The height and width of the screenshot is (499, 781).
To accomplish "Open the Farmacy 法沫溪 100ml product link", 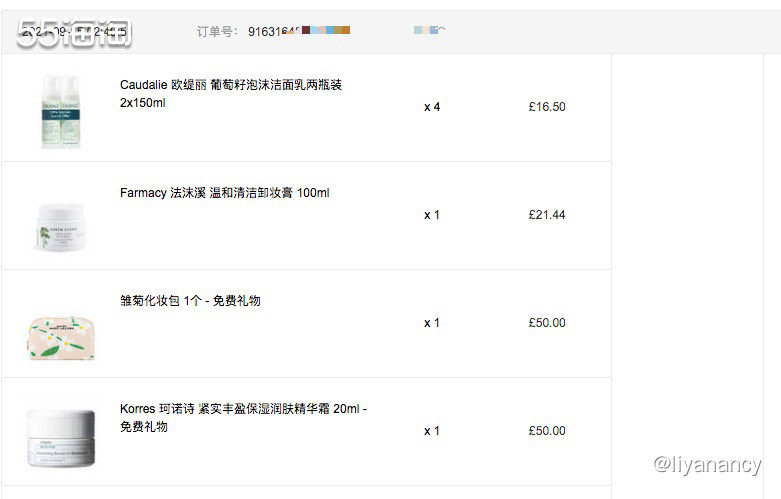I will (x=225, y=193).
